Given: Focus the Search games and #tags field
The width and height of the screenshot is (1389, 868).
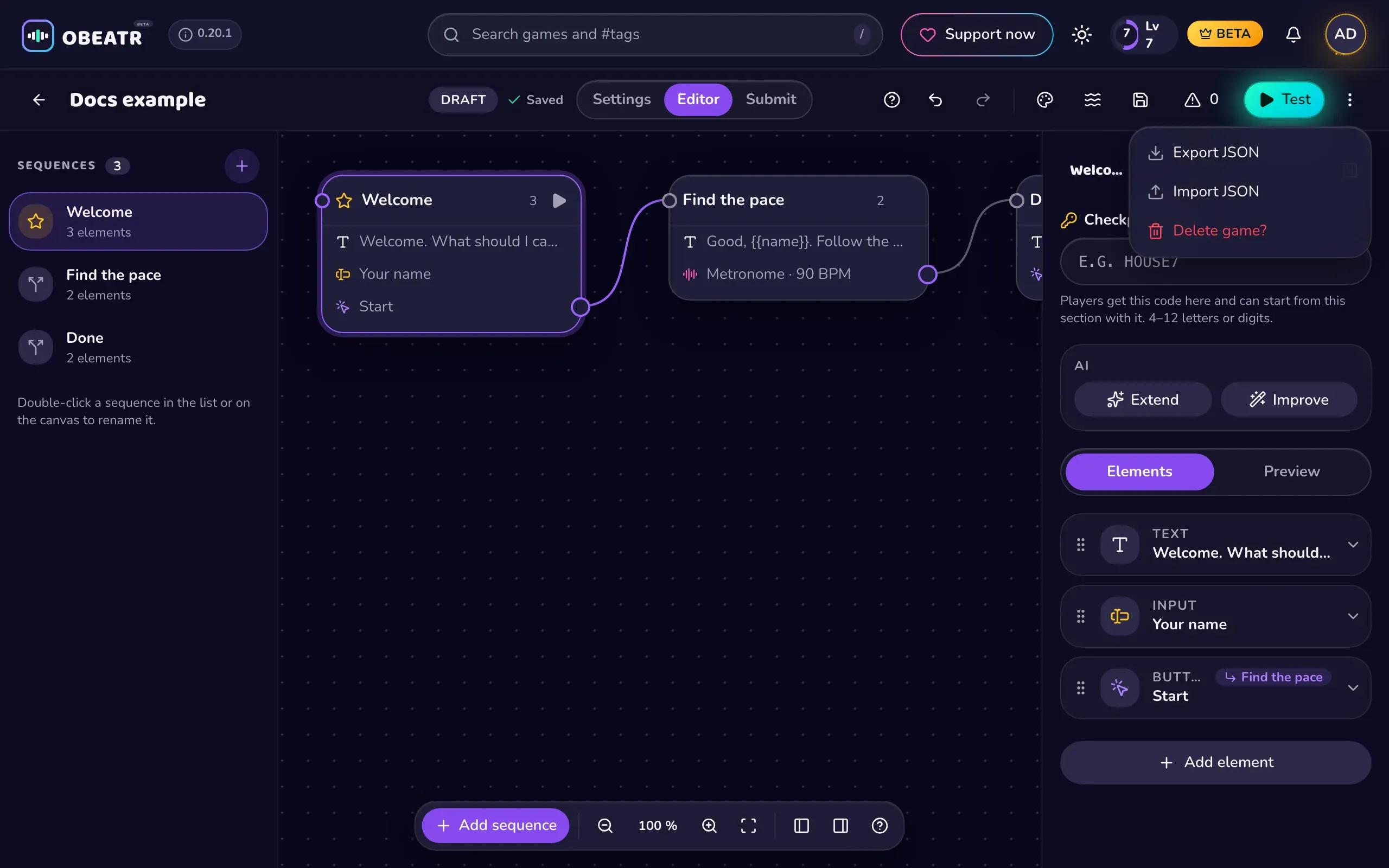Looking at the screenshot, I should (x=655, y=34).
